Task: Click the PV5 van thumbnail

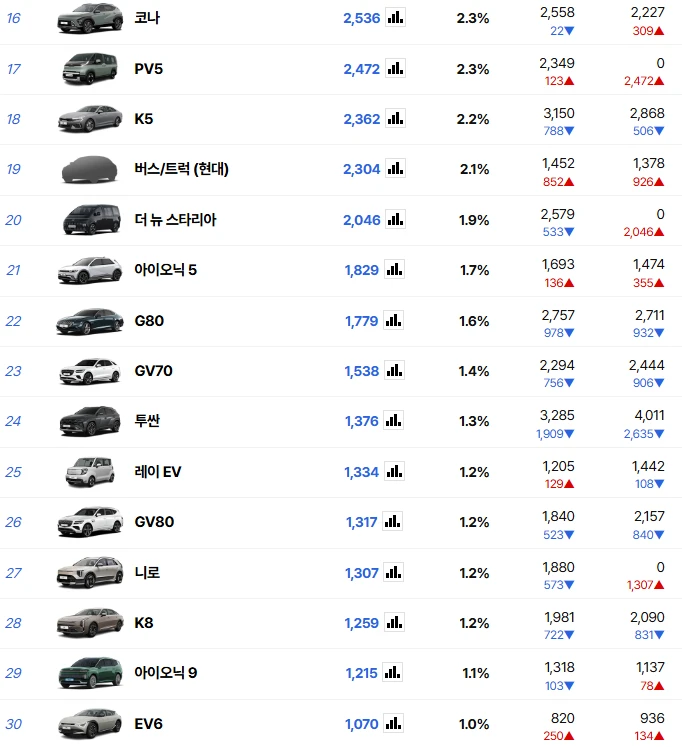Action: (90, 69)
